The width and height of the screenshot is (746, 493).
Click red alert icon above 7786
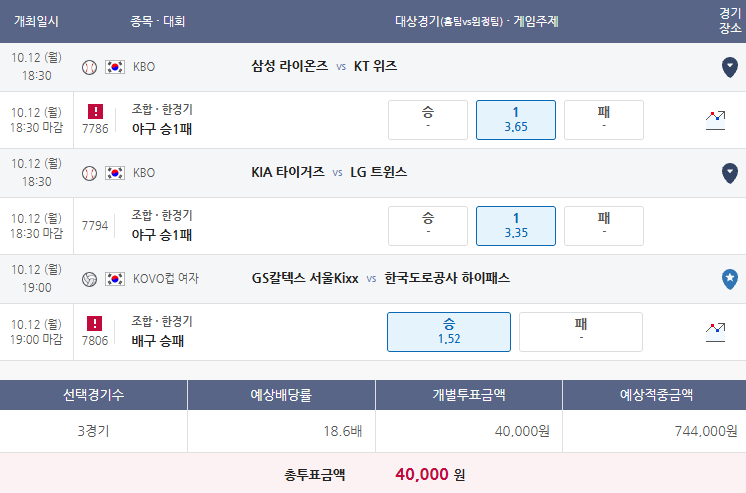coord(95,111)
